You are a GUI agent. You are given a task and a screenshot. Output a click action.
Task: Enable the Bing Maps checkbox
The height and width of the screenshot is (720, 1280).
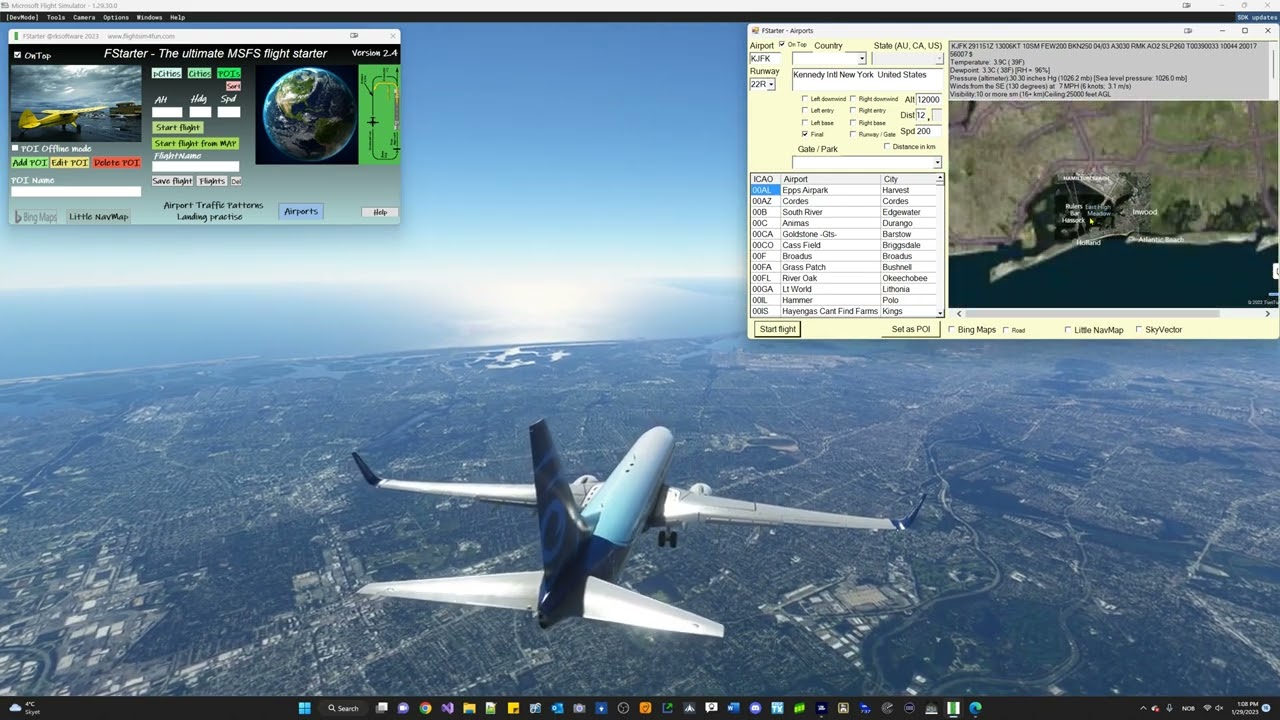point(952,329)
